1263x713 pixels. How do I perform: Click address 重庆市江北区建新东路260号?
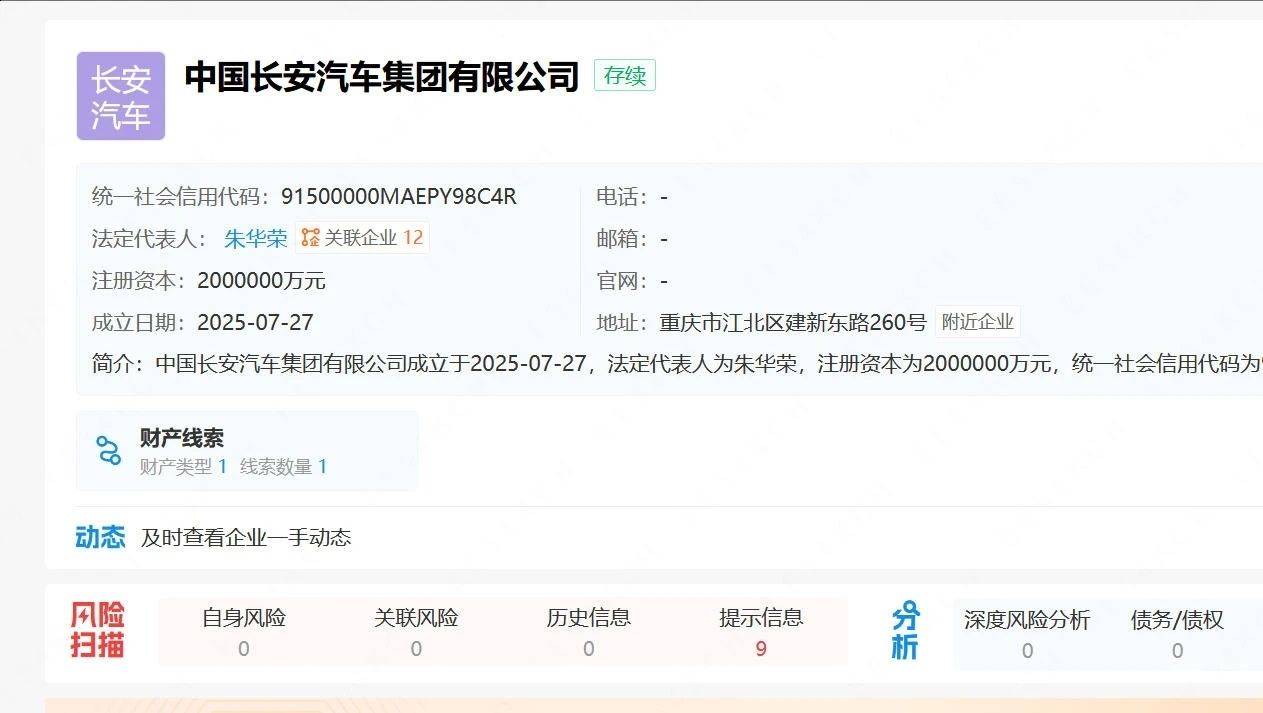click(793, 322)
